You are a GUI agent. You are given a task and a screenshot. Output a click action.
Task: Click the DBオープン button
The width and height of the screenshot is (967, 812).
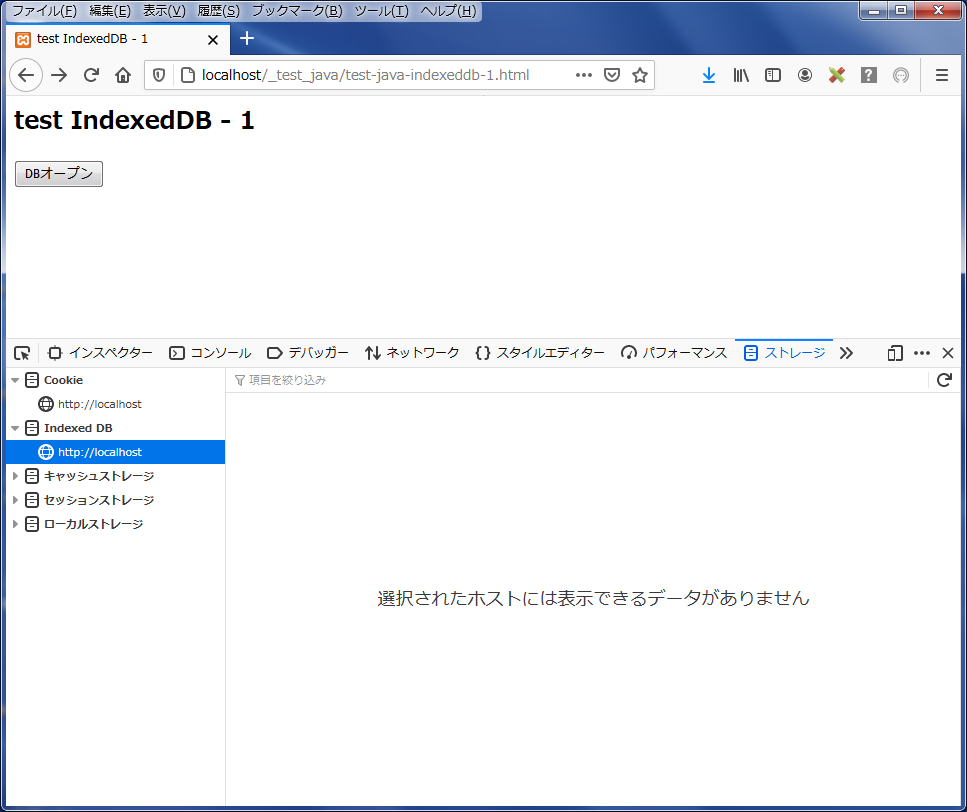click(59, 174)
